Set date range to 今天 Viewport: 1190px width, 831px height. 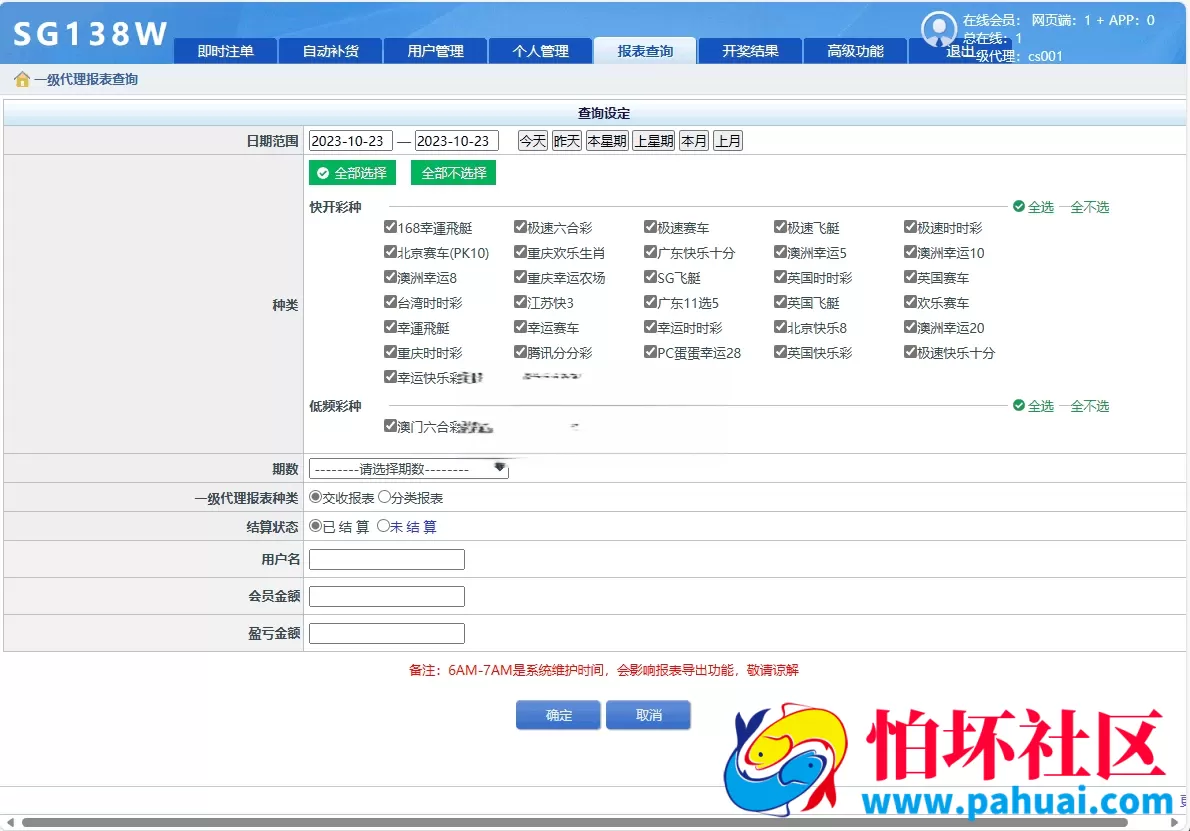[x=533, y=141]
